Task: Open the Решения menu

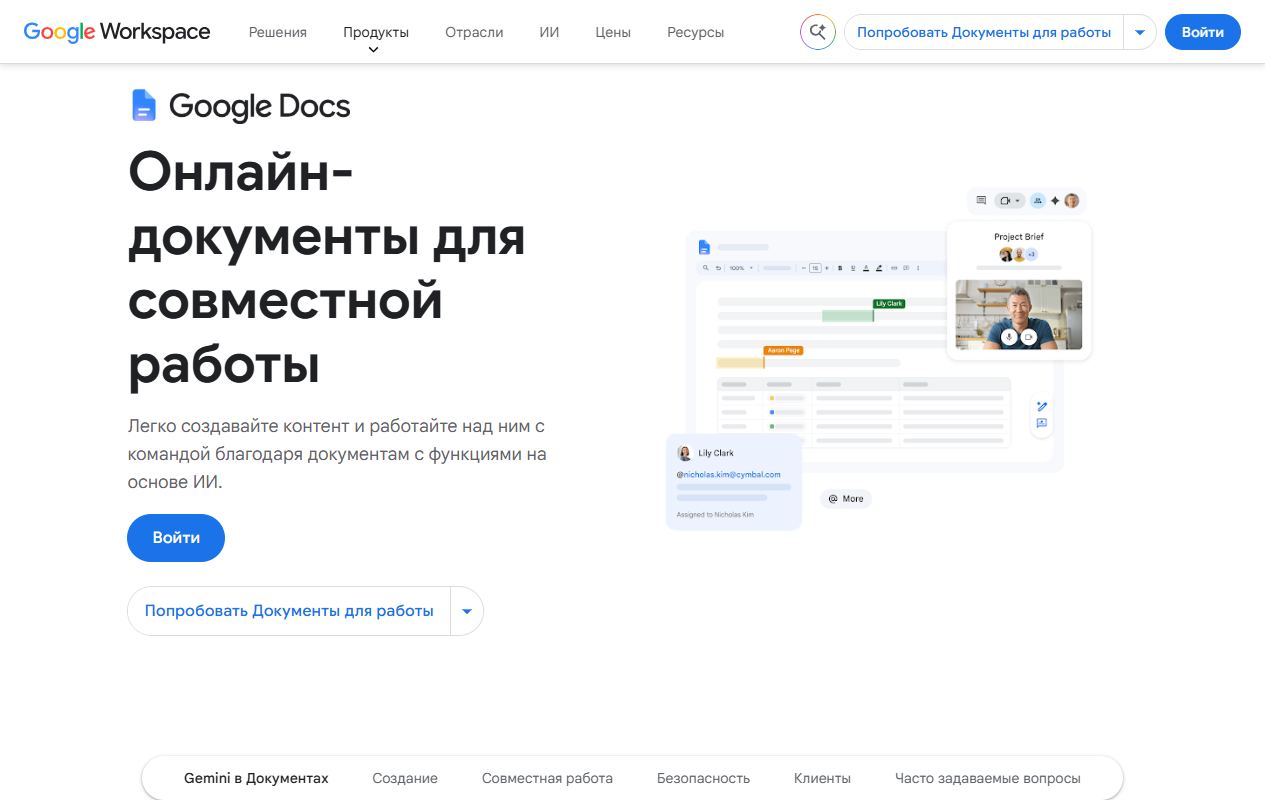Action: click(278, 32)
